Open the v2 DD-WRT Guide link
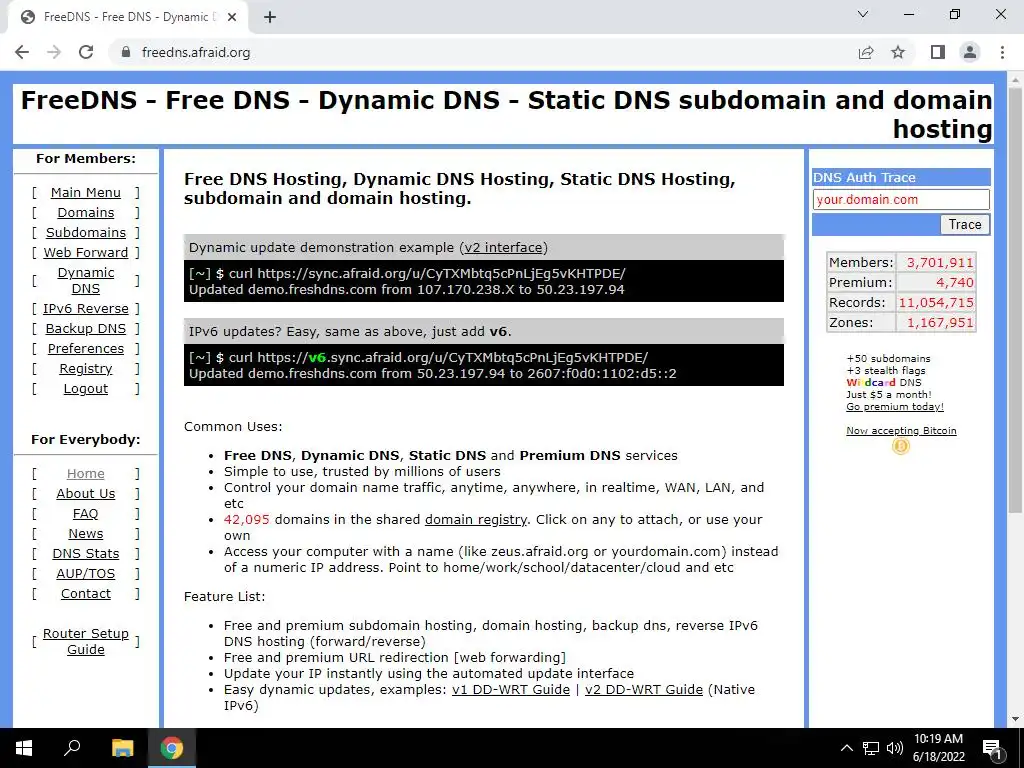Image resolution: width=1024 pixels, height=768 pixels. [x=644, y=690]
